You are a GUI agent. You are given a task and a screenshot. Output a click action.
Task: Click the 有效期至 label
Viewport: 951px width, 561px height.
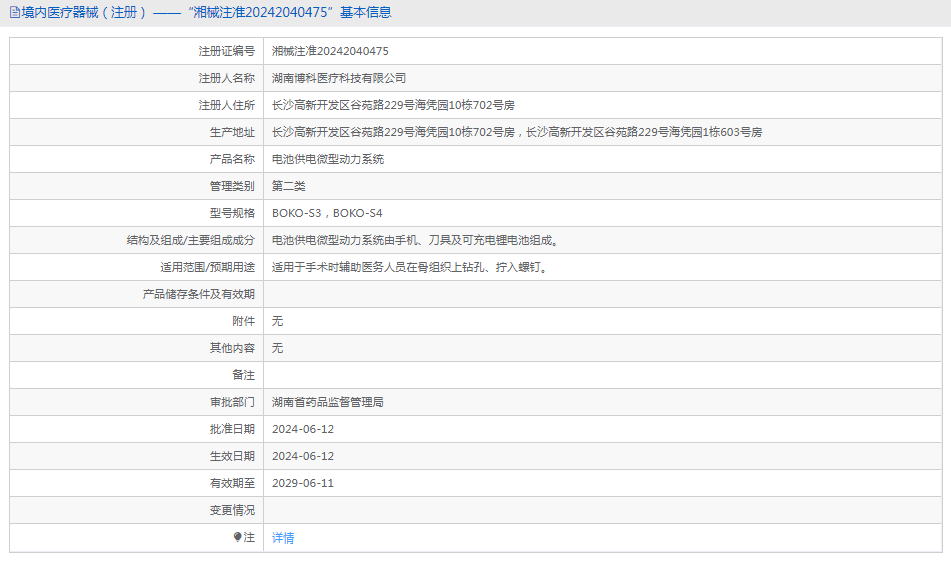(232, 483)
